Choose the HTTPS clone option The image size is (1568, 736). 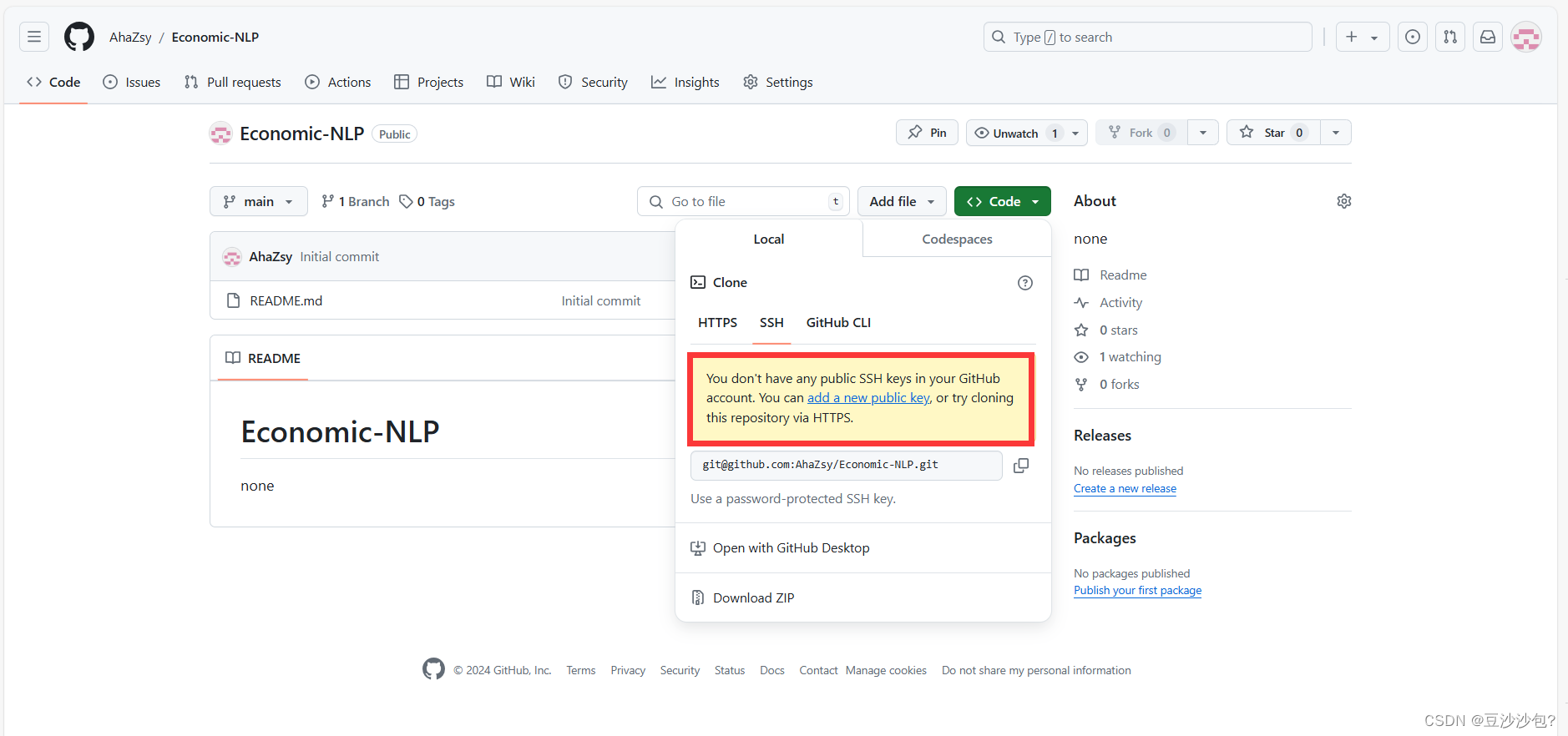click(718, 323)
